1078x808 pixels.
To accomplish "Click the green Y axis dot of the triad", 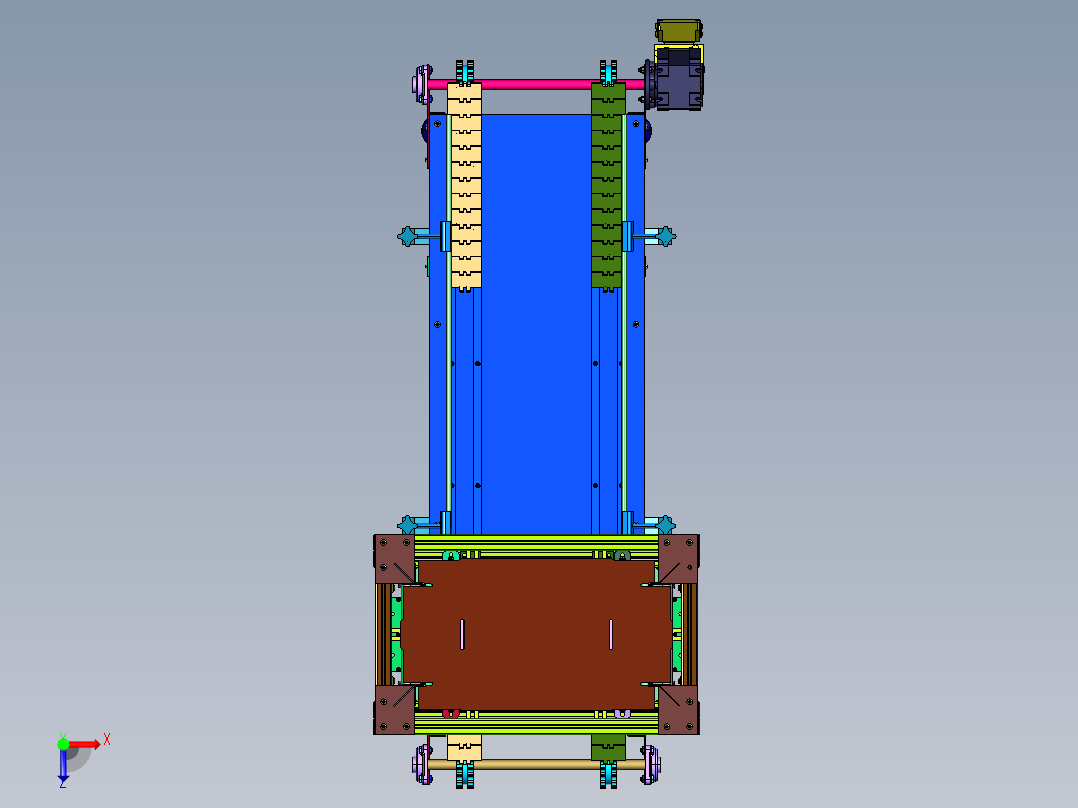I will click(x=63, y=743).
